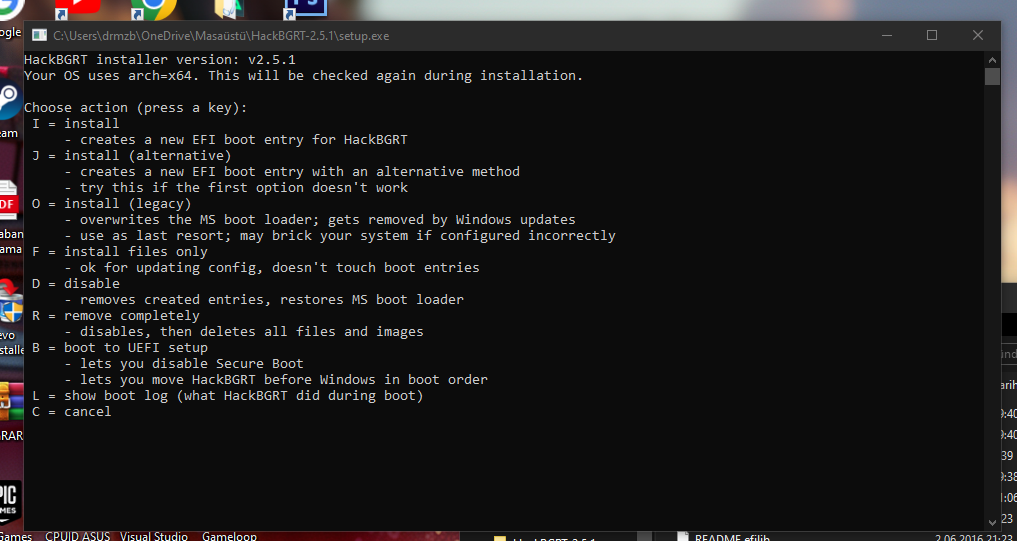Click 'HackBGRT installer version: v2.5.1' text
The height and width of the screenshot is (541, 1017).
160,60
